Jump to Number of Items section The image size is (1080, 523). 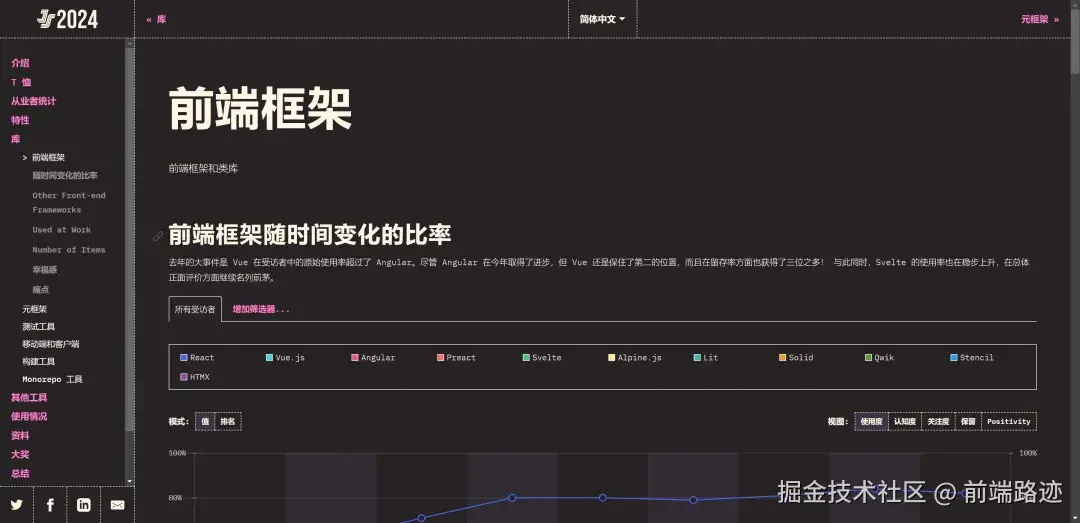[x=69, y=250]
